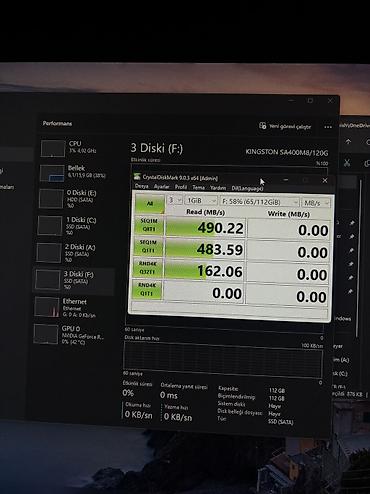
Task: Click the Ortalama yanıt süresi 0 ms value
Action: (169, 395)
